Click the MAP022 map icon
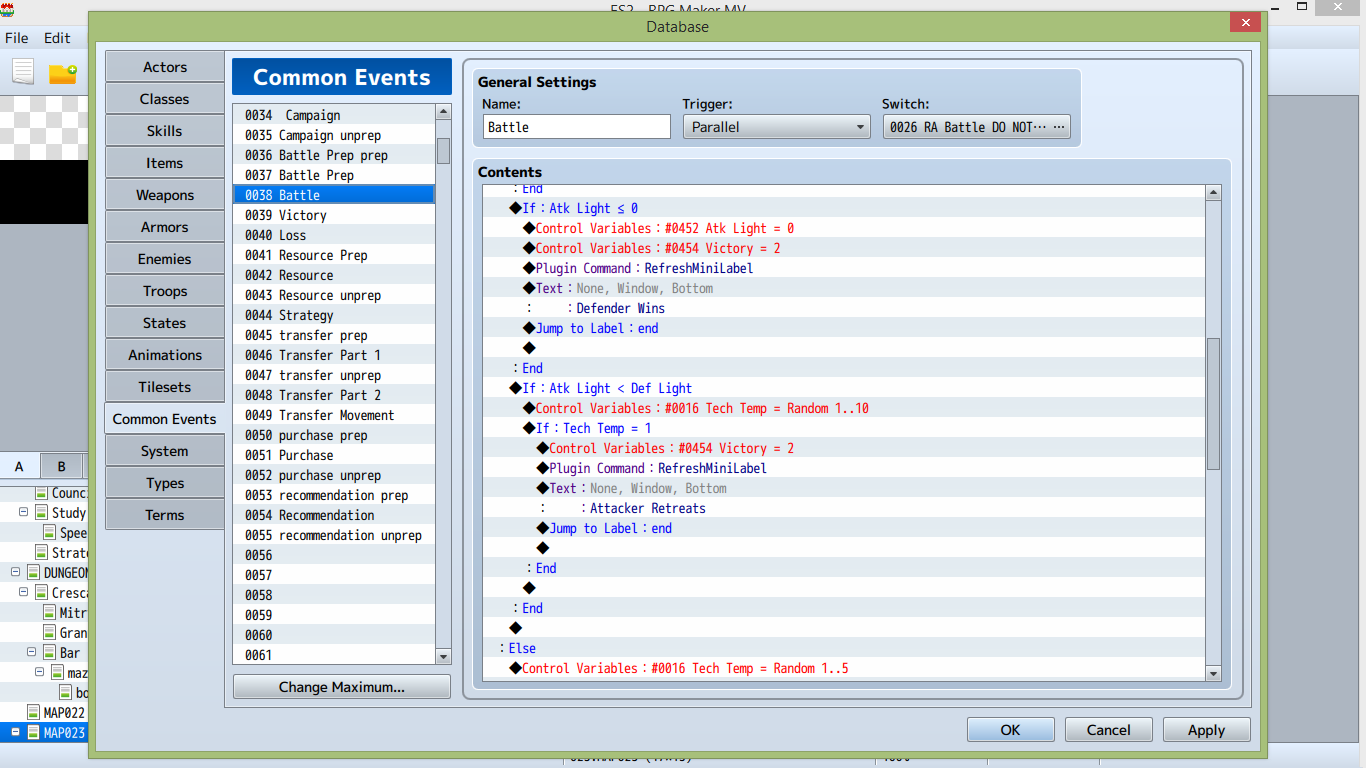 click(x=35, y=713)
